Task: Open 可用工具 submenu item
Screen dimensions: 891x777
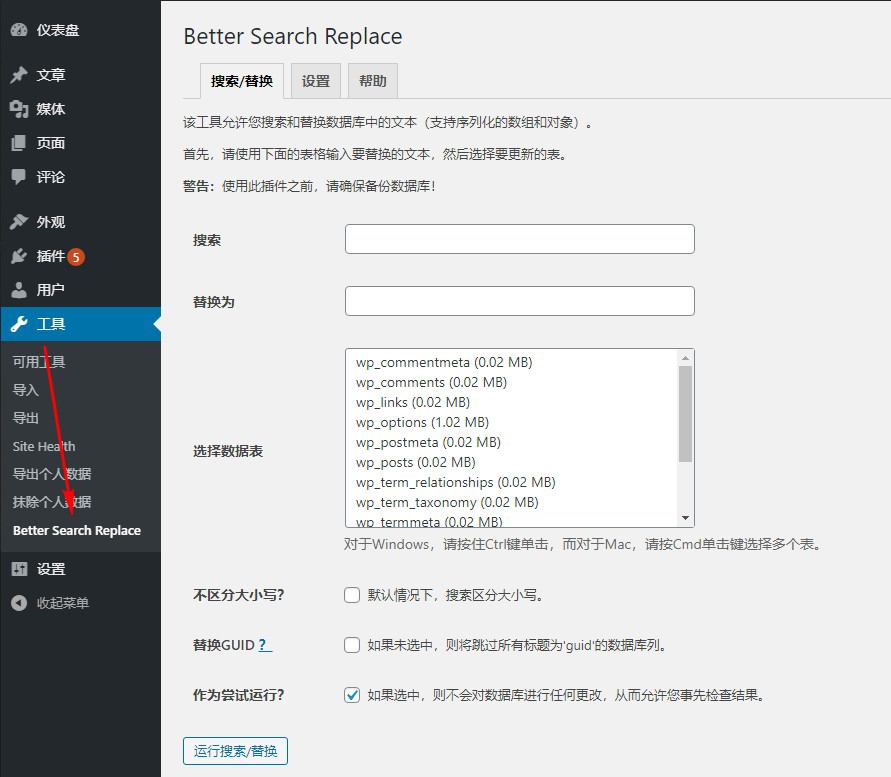Action: (39, 362)
